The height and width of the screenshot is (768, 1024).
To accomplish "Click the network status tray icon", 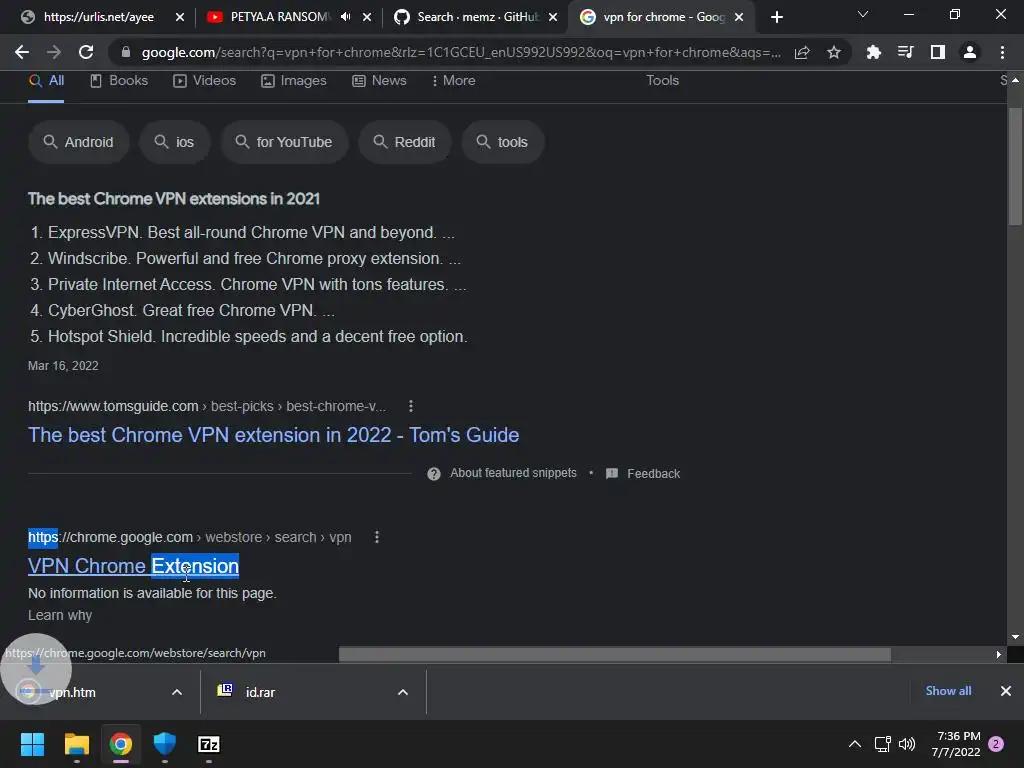I will (x=882, y=744).
